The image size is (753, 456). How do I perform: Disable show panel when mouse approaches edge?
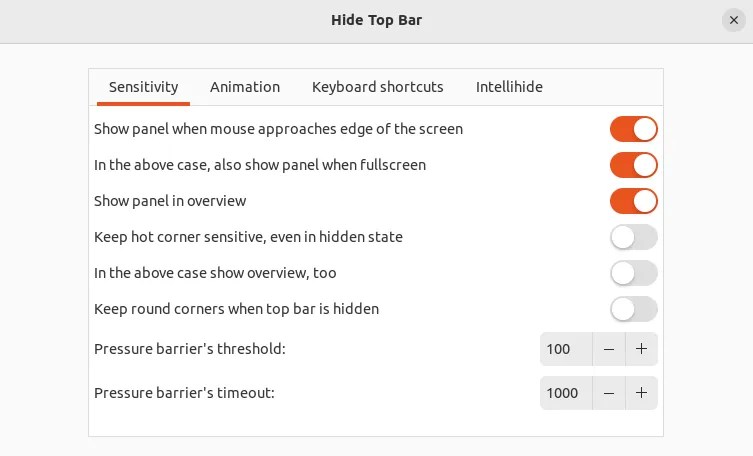[633, 129]
